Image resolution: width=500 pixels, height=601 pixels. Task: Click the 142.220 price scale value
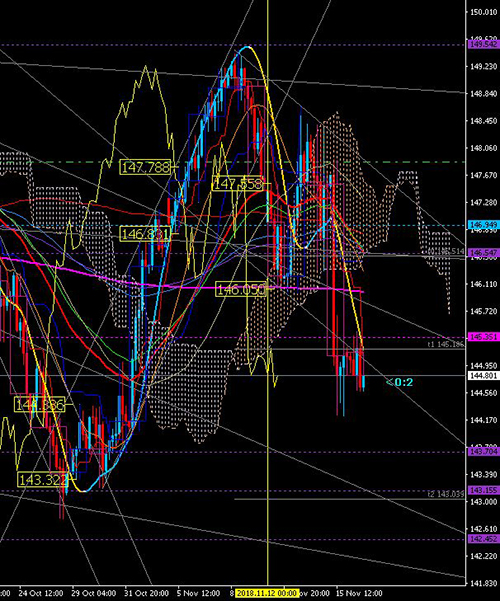484,556
